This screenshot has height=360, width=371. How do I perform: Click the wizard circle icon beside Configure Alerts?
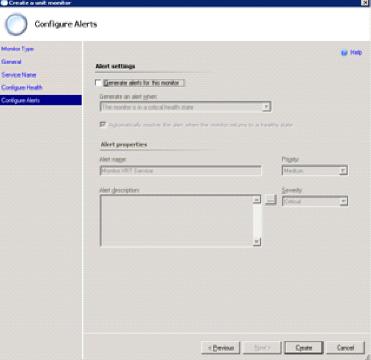16,24
